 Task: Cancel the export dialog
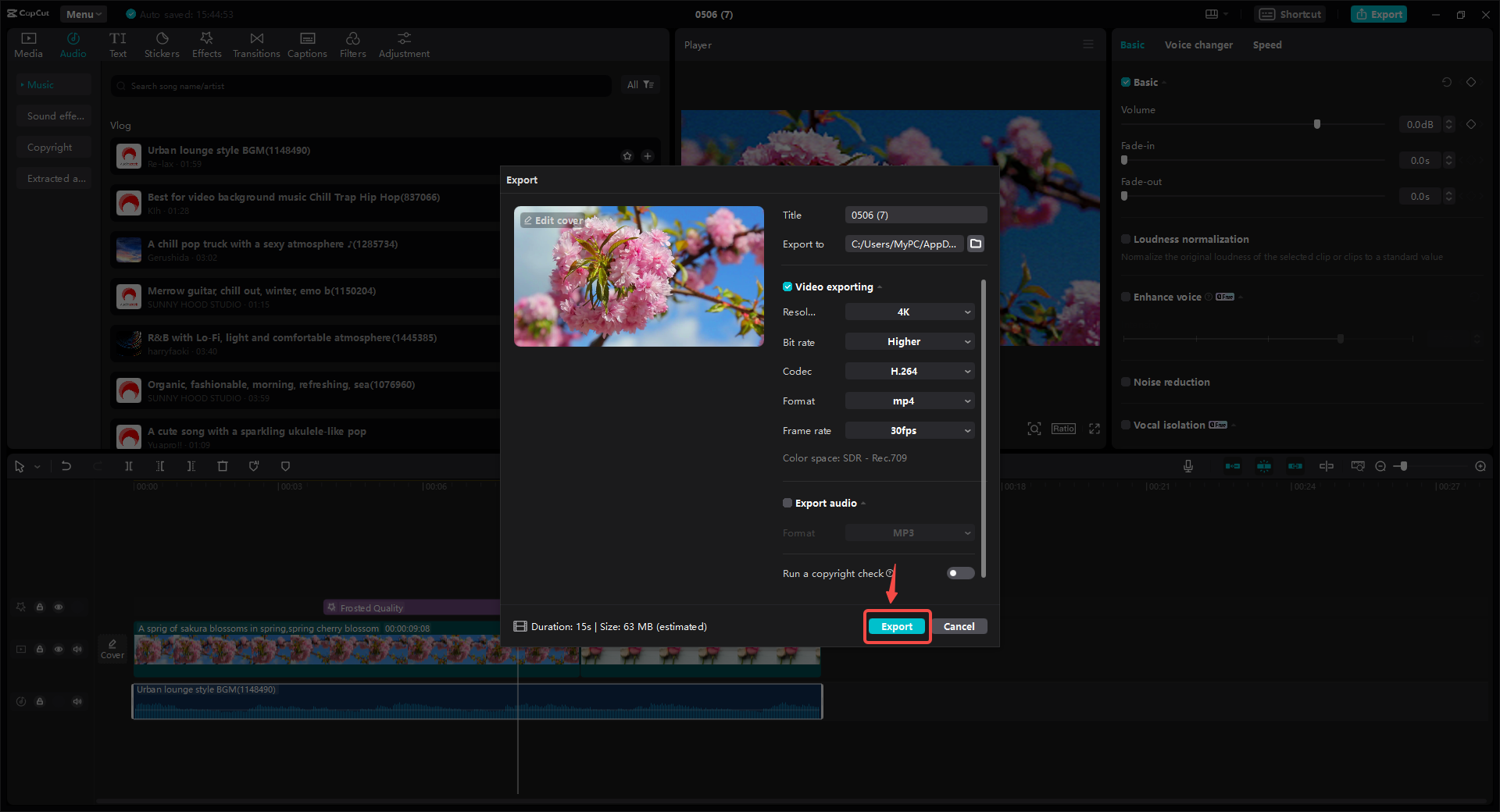tap(959, 626)
